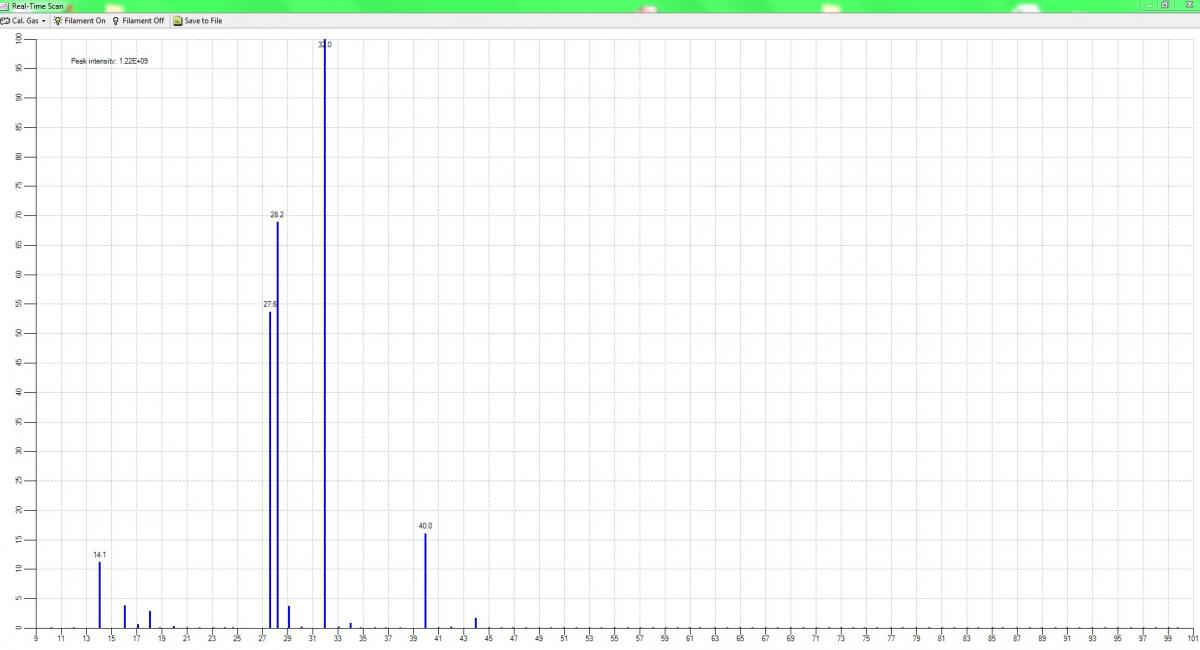Click the Save to File icon
This screenshot has width=1200, height=650.
178,21
